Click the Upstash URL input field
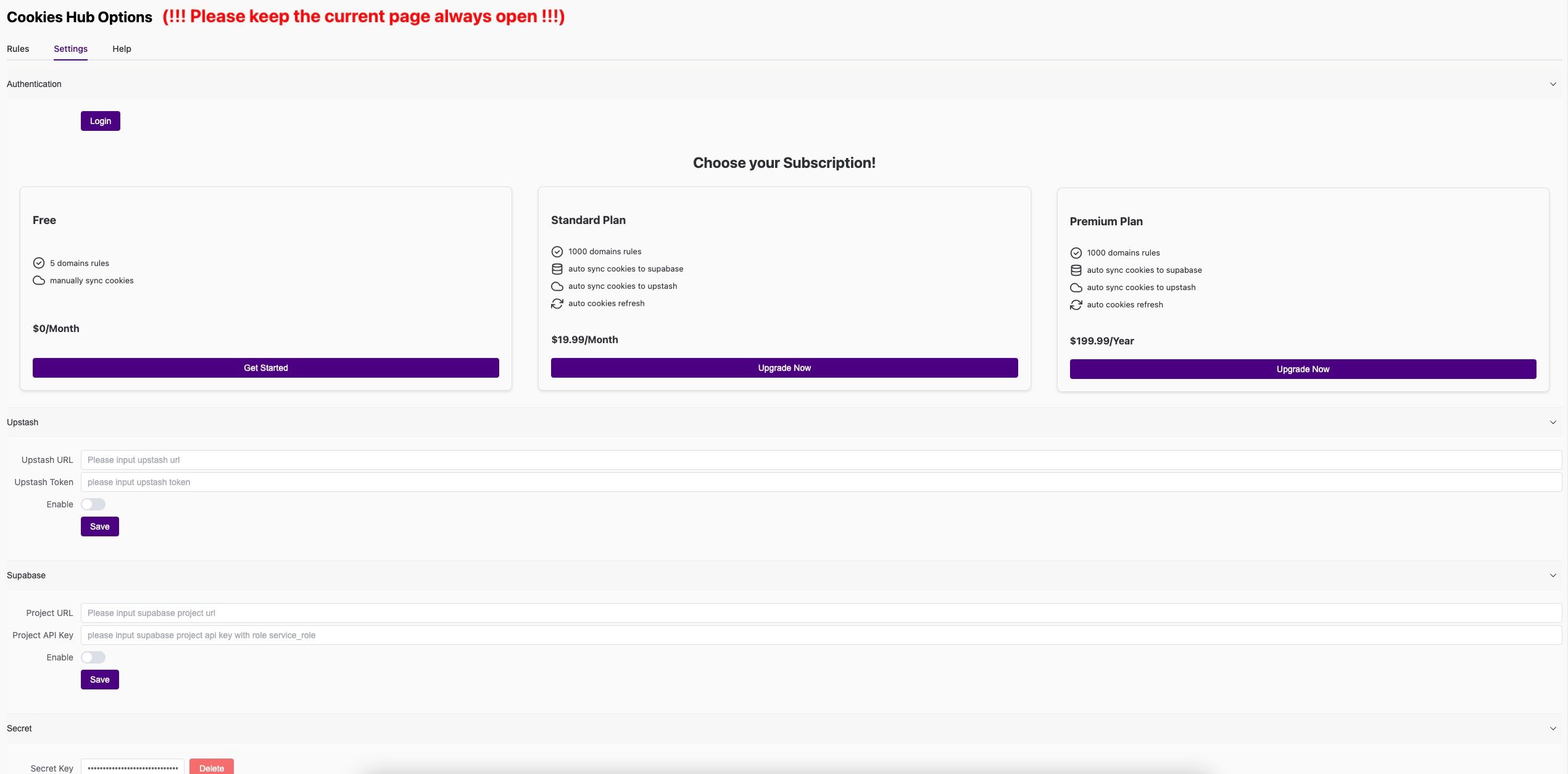 point(821,460)
